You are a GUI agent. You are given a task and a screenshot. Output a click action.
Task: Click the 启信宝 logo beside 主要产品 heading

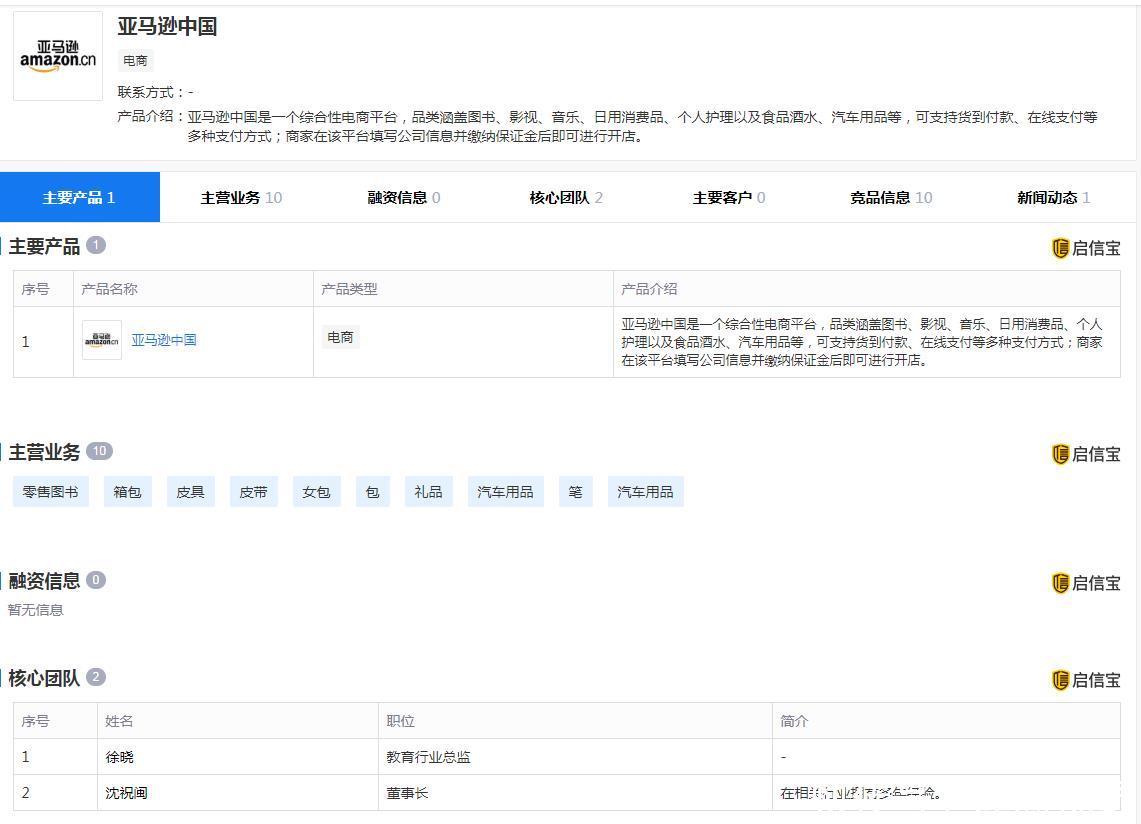pos(1086,248)
